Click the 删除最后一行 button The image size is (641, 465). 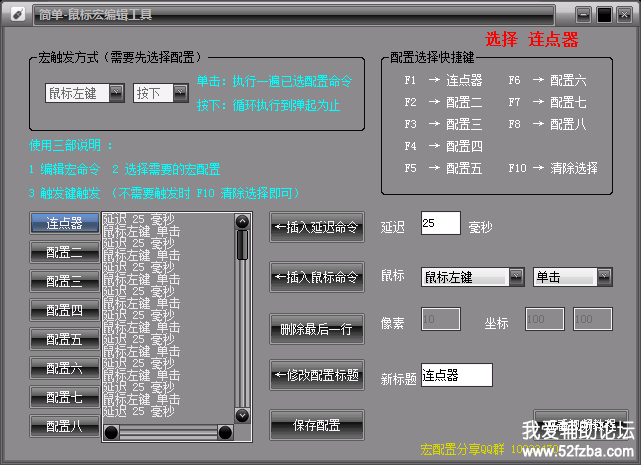click(317, 329)
